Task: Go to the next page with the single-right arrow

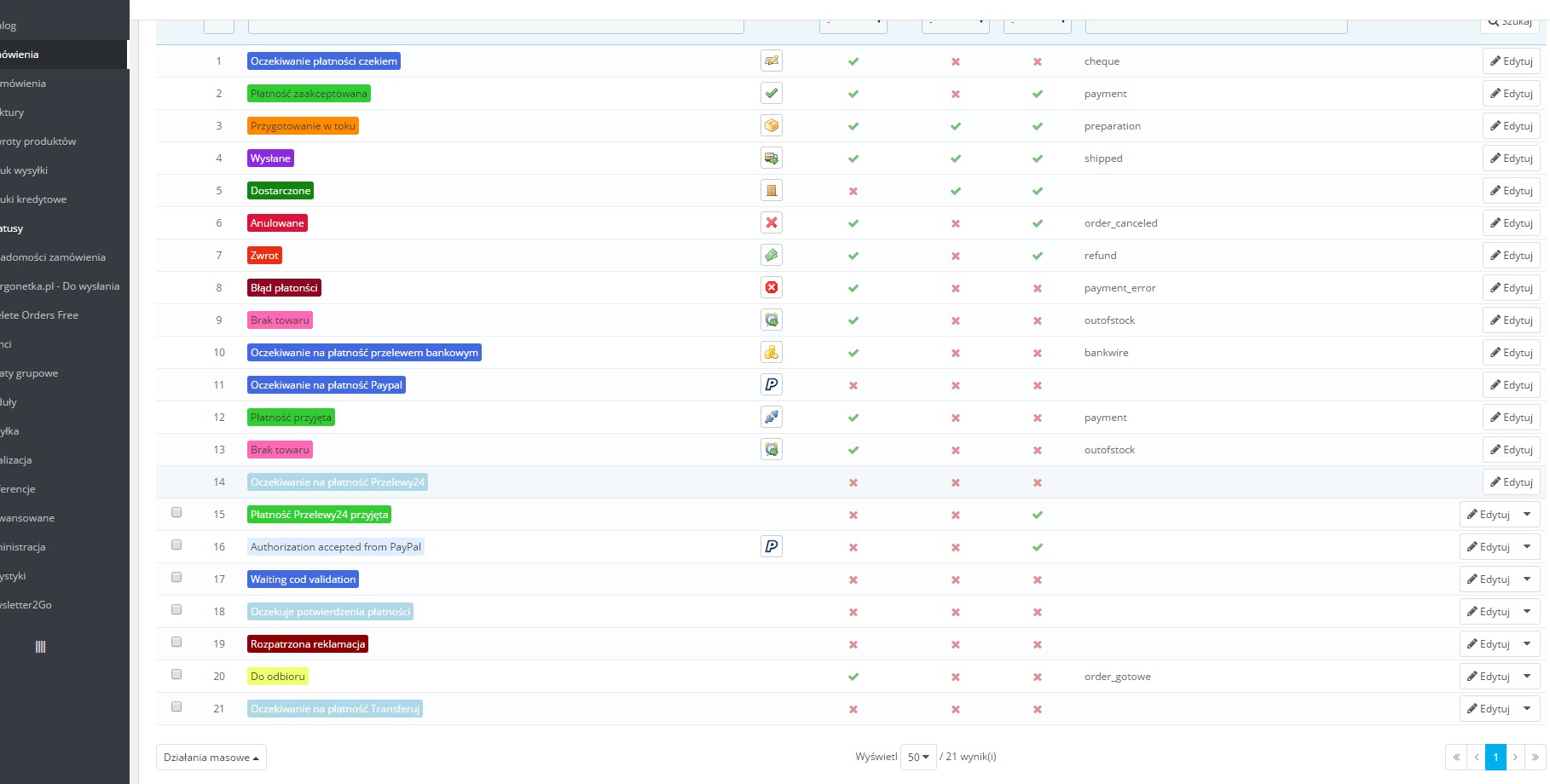Action: (x=1515, y=757)
